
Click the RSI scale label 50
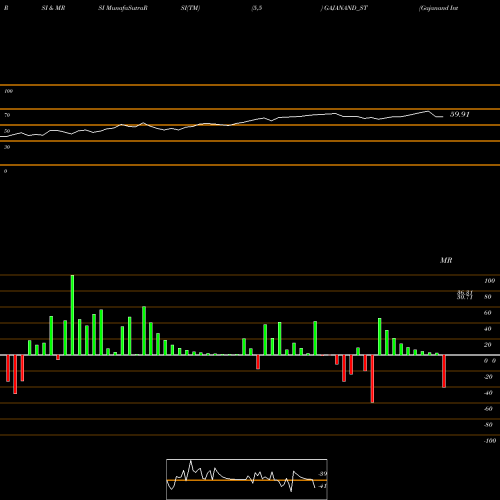pos(7,131)
